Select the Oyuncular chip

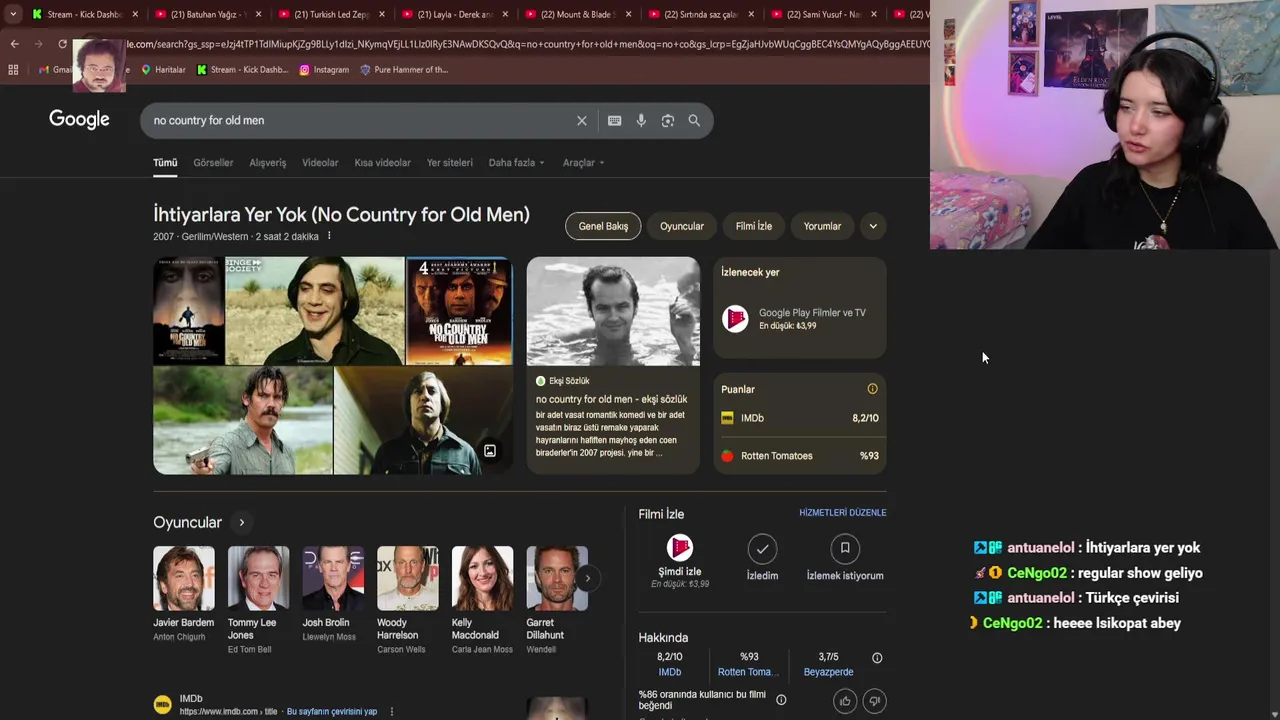[x=682, y=226]
